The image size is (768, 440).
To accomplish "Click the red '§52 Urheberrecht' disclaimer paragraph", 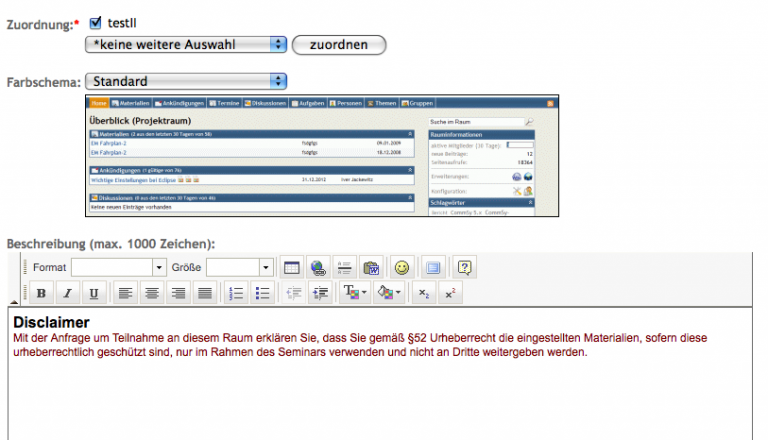I will pyautogui.click(x=360, y=345).
